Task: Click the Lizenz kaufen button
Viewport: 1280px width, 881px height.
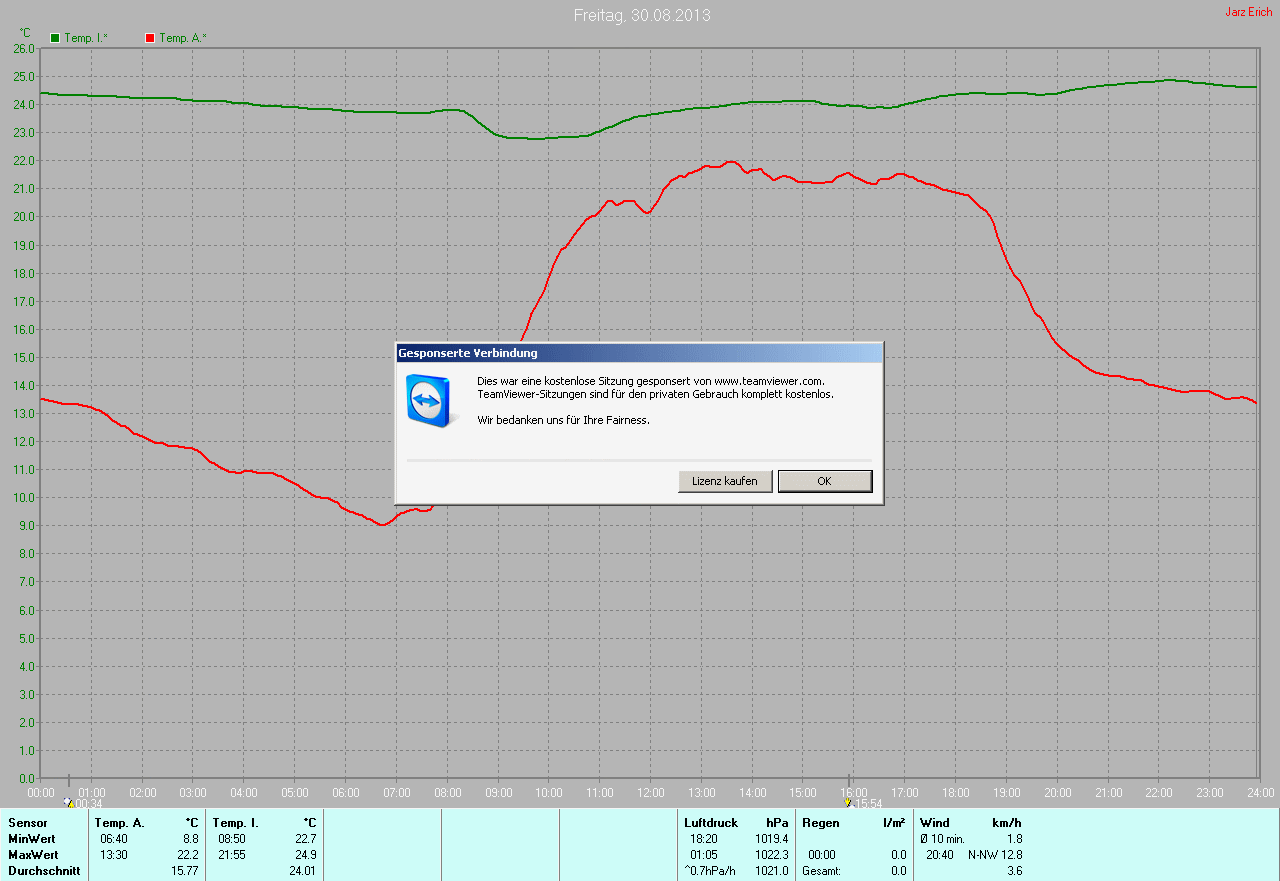Action: point(725,481)
